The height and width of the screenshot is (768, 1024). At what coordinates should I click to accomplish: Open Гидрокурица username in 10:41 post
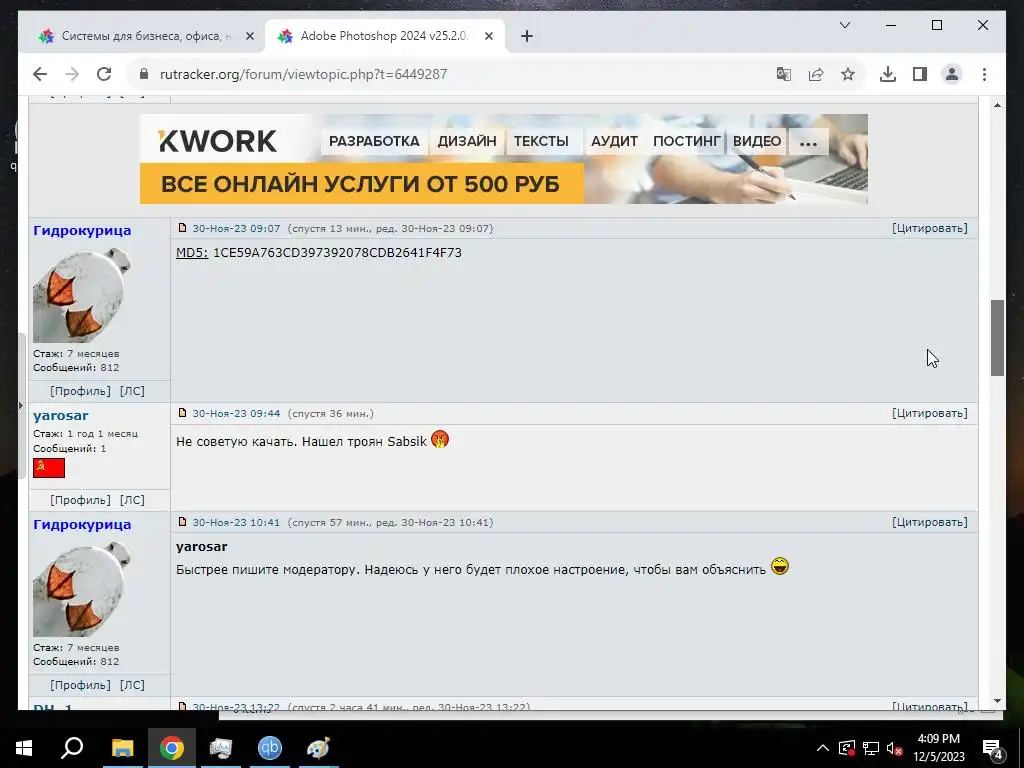click(x=82, y=524)
